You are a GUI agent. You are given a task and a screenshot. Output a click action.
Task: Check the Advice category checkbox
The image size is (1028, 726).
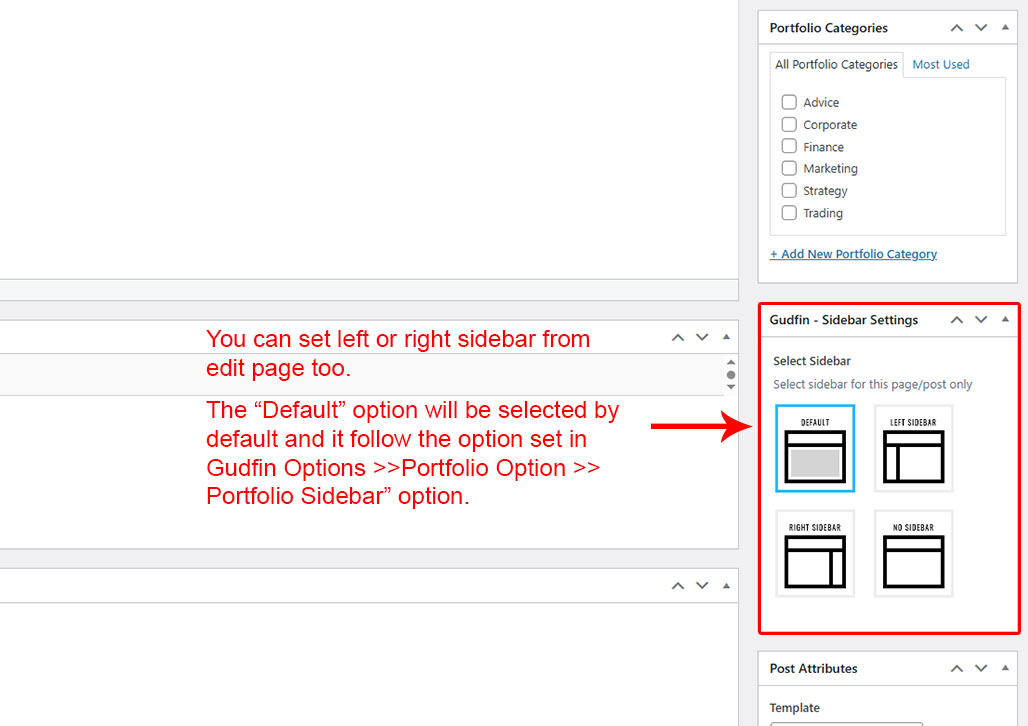pos(789,102)
